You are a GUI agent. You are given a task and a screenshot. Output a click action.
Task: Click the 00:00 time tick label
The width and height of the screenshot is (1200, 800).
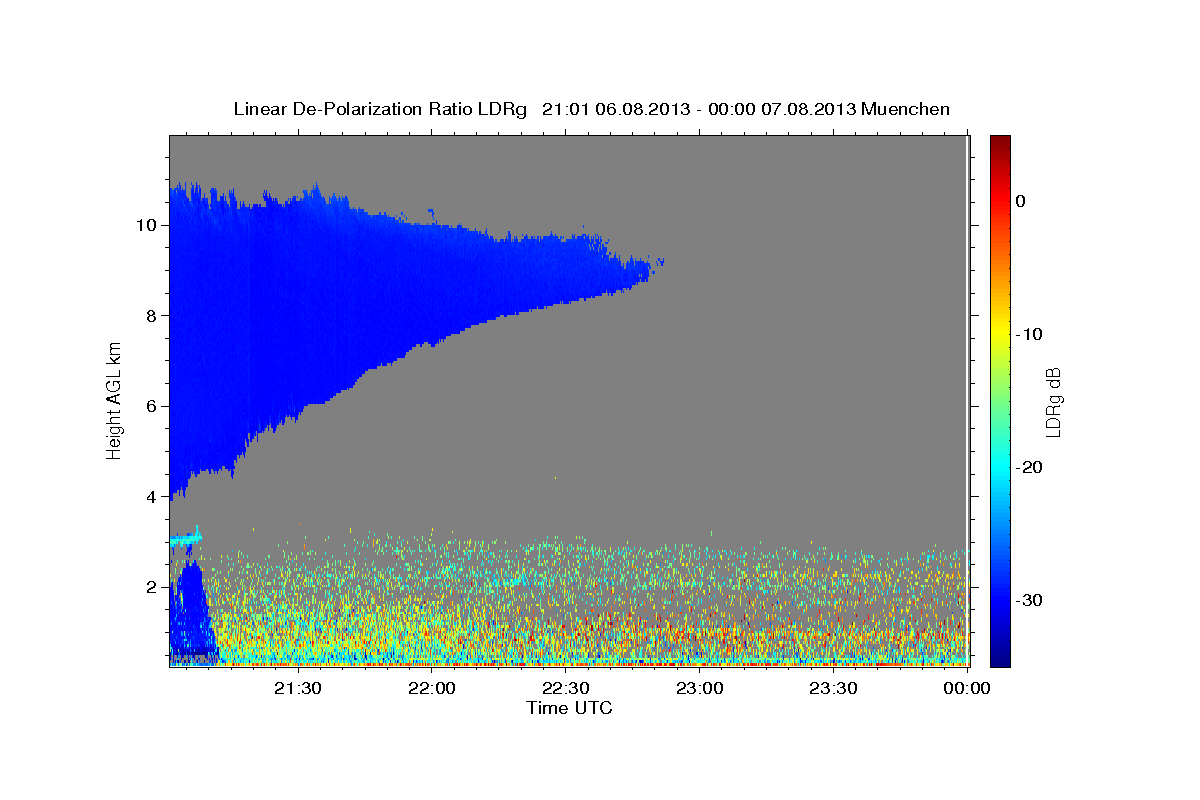tap(967, 688)
